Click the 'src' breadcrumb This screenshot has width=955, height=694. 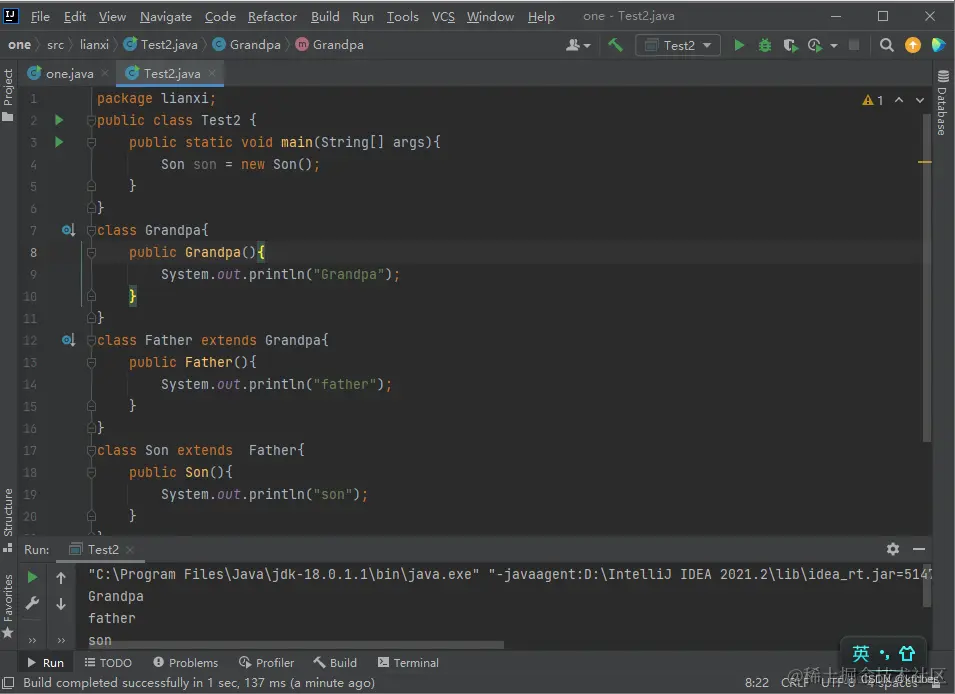point(55,44)
